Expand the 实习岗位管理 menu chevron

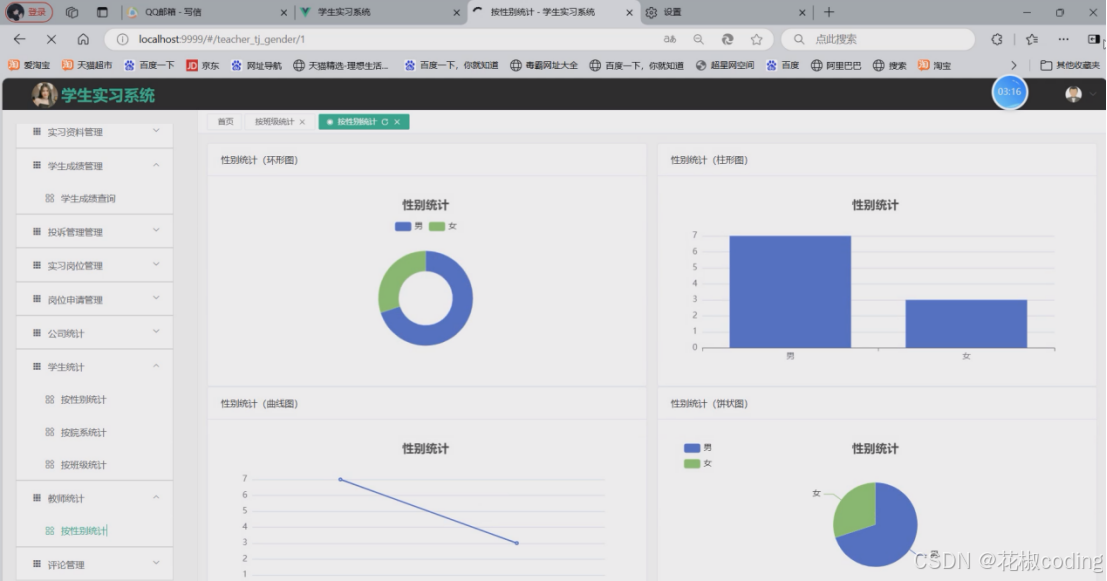point(156,265)
